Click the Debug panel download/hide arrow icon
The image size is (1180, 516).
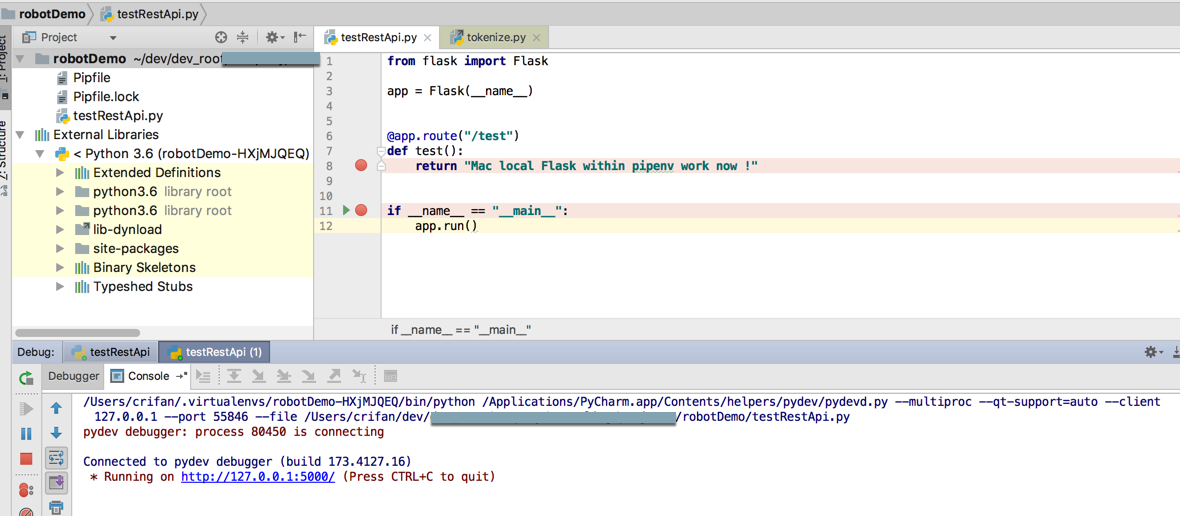[1175, 351]
